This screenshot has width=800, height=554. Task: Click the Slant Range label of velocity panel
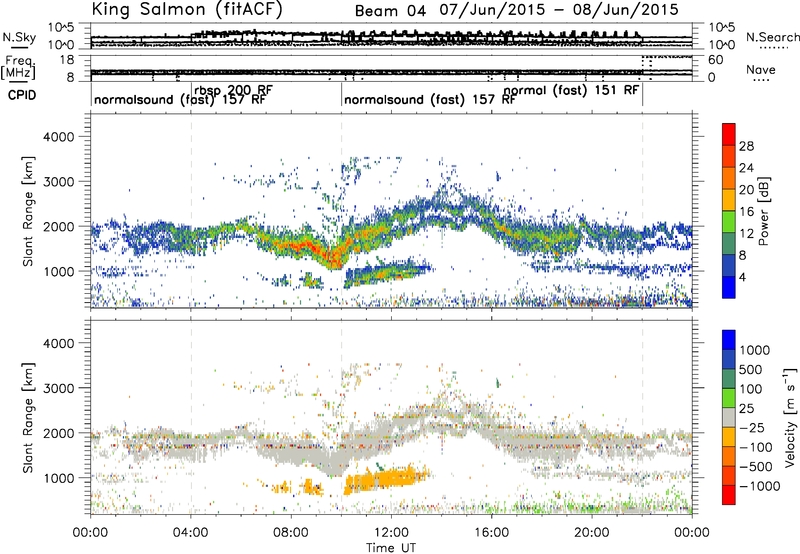[28, 418]
